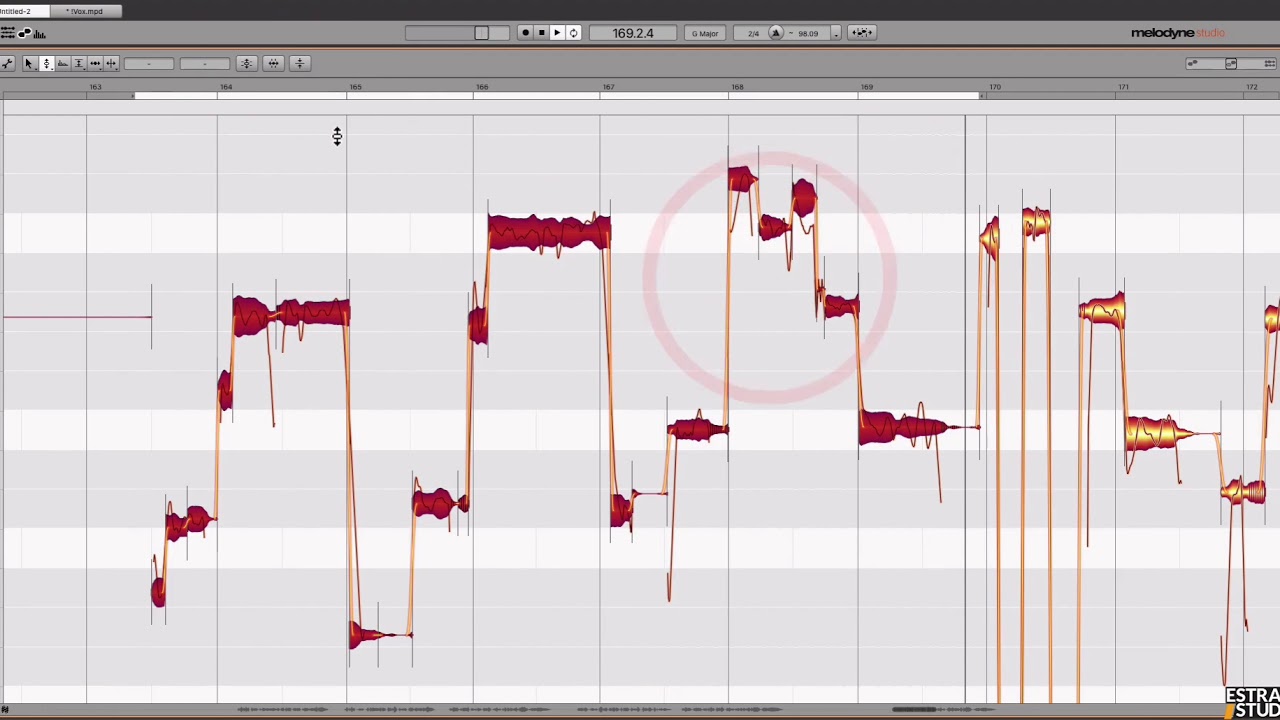Screen dimensions: 1280x720
Task: Click the horizontal scrollbar thumb
Action: pos(914,709)
